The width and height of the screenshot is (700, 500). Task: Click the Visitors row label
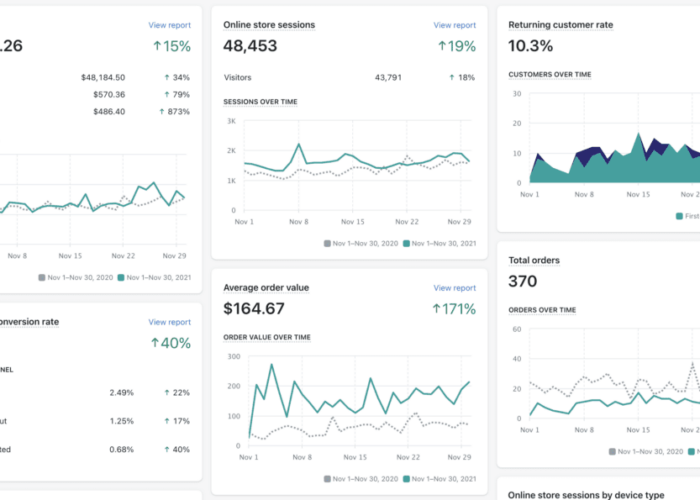238,78
